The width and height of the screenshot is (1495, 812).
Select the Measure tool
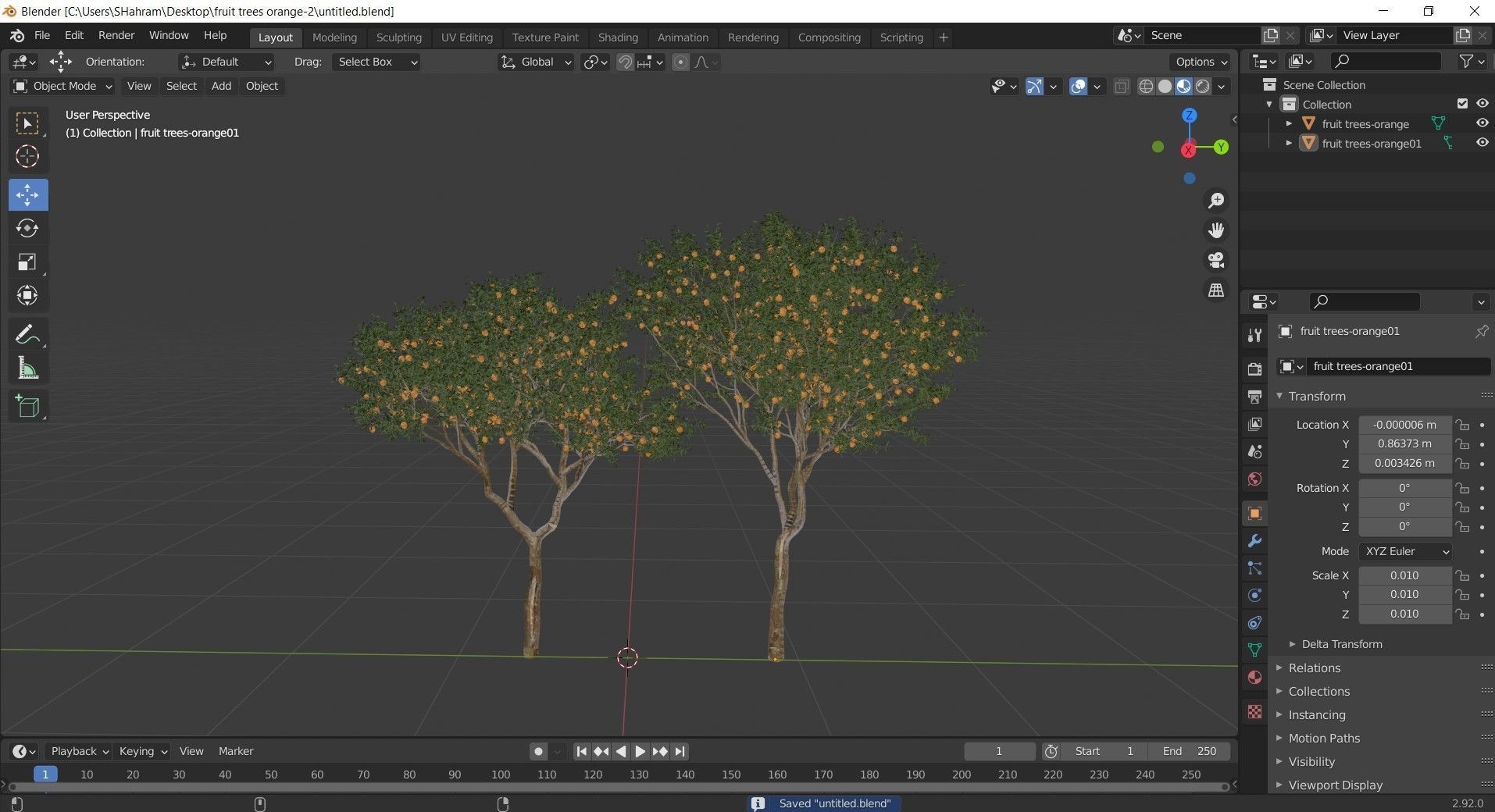[x=27, y=368]
